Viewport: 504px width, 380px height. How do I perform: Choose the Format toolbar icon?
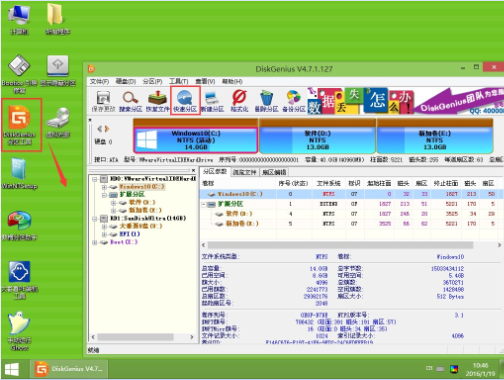(x=239, y=101)
